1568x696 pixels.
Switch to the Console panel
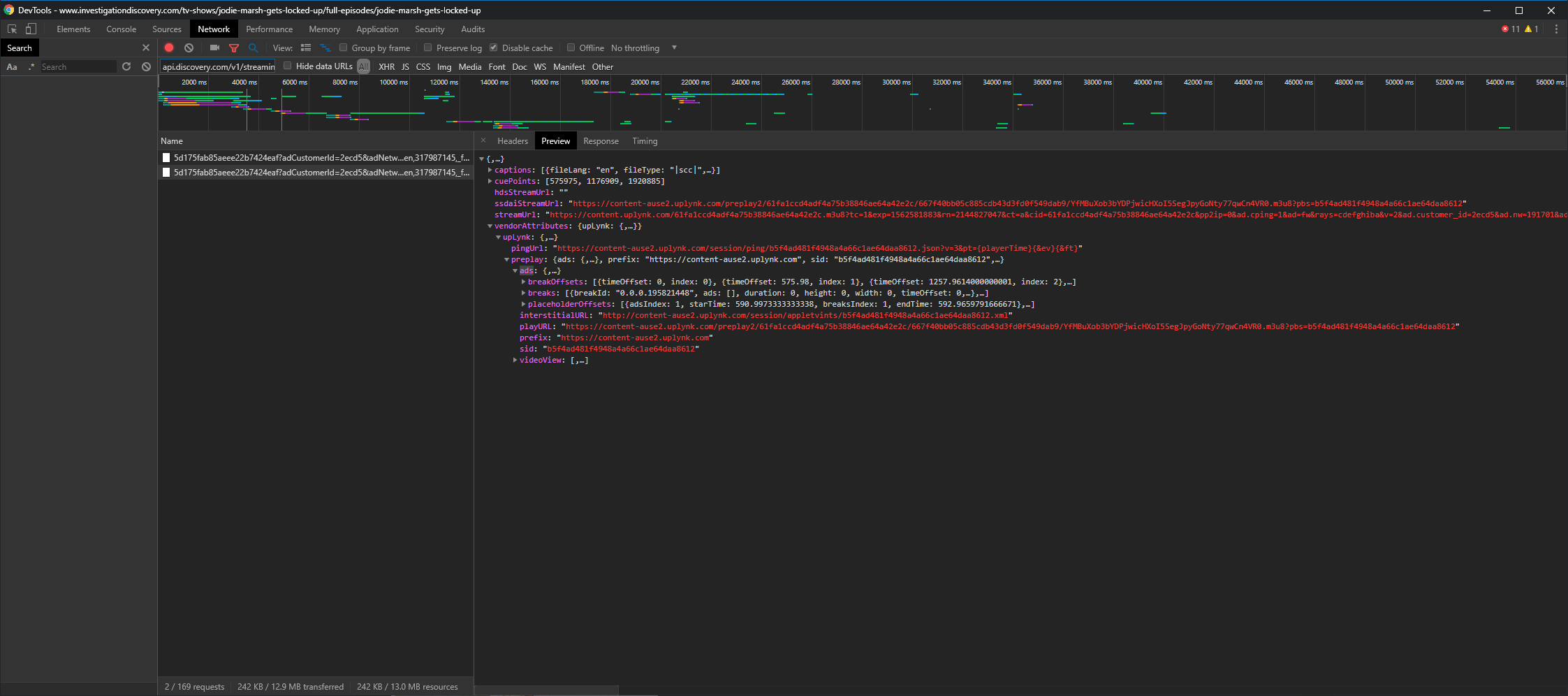pyautogui.click(x=121, y=29)
